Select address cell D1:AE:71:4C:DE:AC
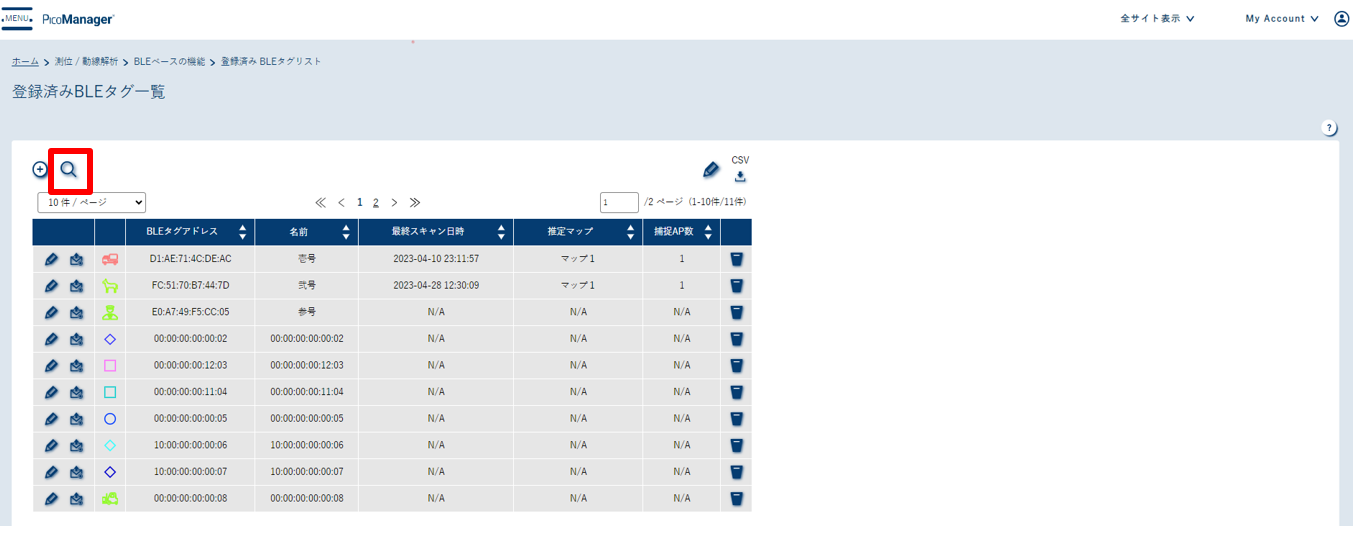1353x535 pixels. click(190, 259)
